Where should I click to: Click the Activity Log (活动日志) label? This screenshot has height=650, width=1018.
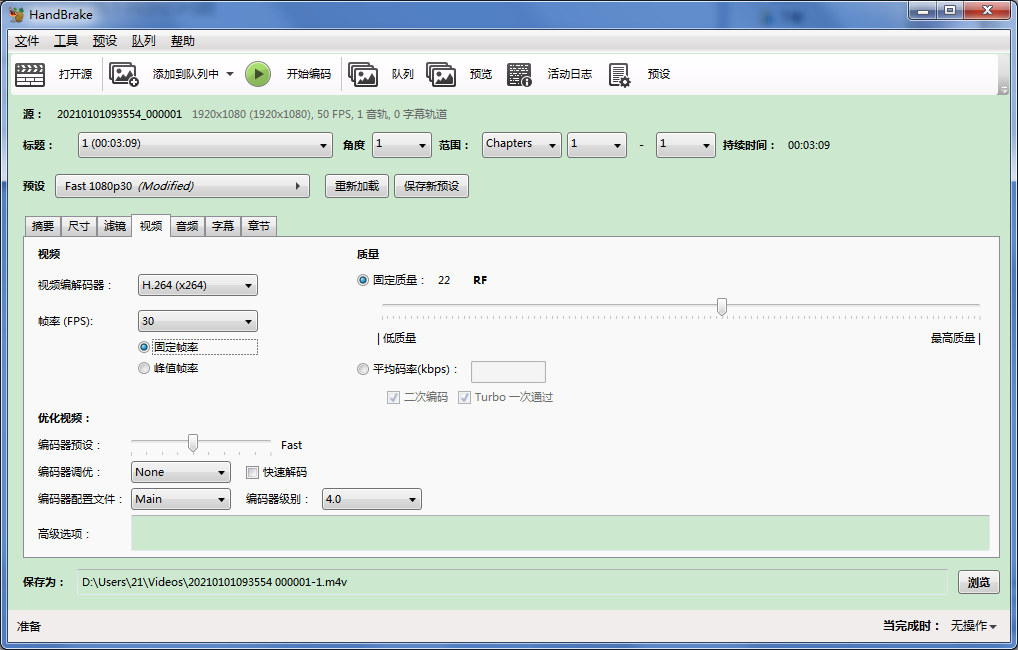569,74
